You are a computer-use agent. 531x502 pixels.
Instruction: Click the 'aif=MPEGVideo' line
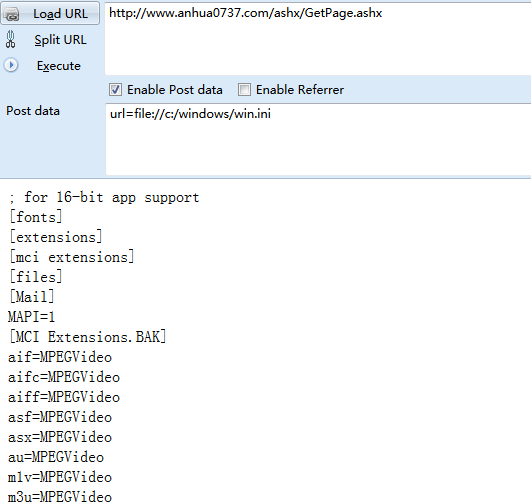click(x=60, y=357)
